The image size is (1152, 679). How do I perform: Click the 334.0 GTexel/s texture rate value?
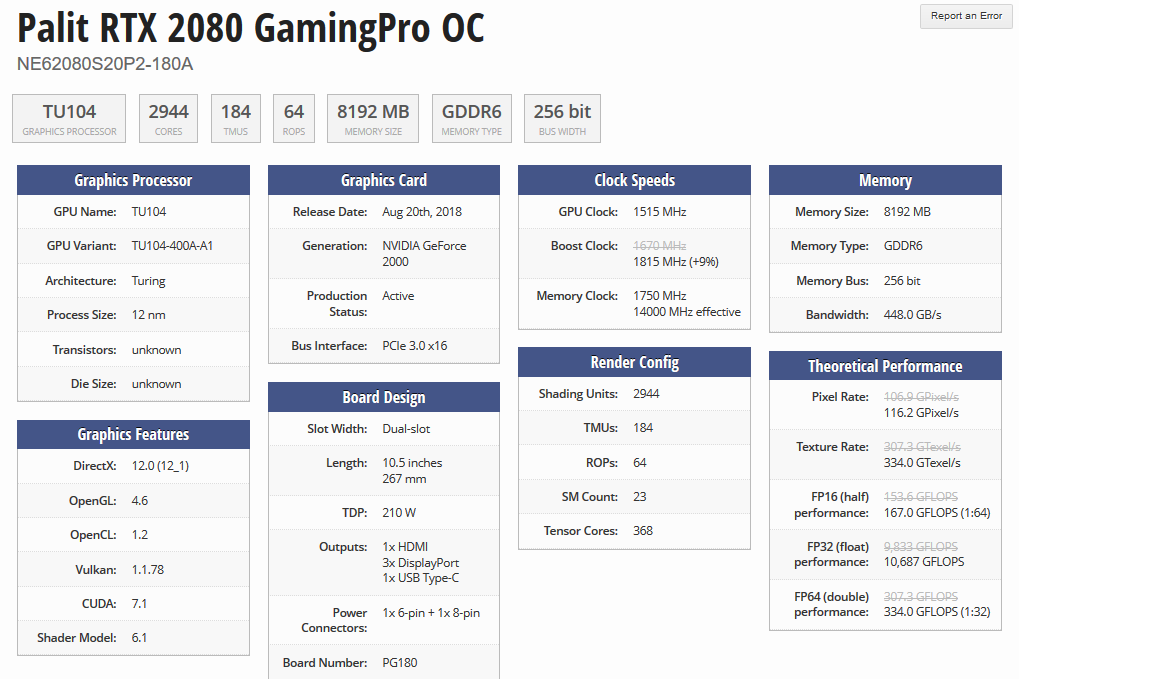pyautogui.click(x=922, y=462)
